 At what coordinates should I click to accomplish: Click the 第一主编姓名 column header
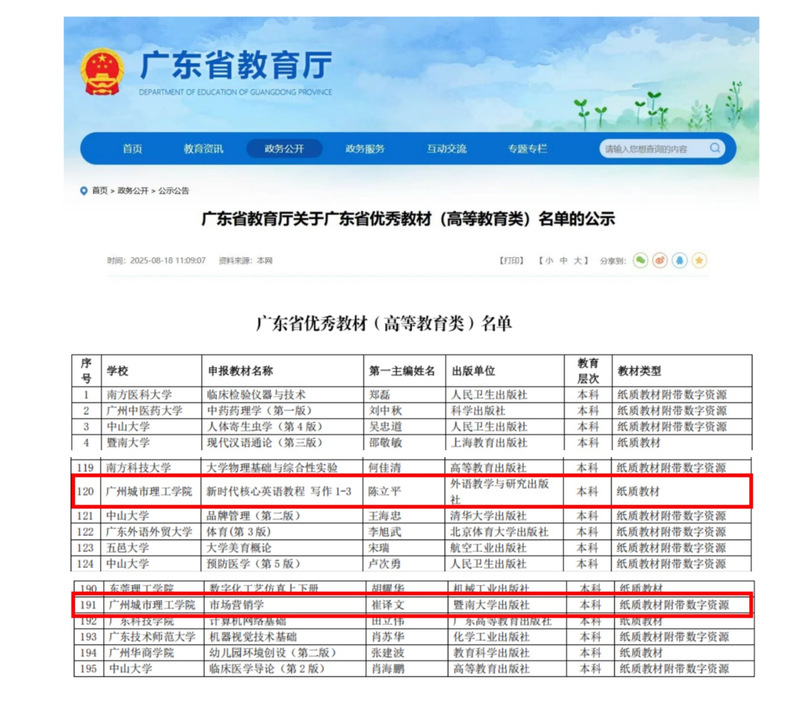click(402, 371)
